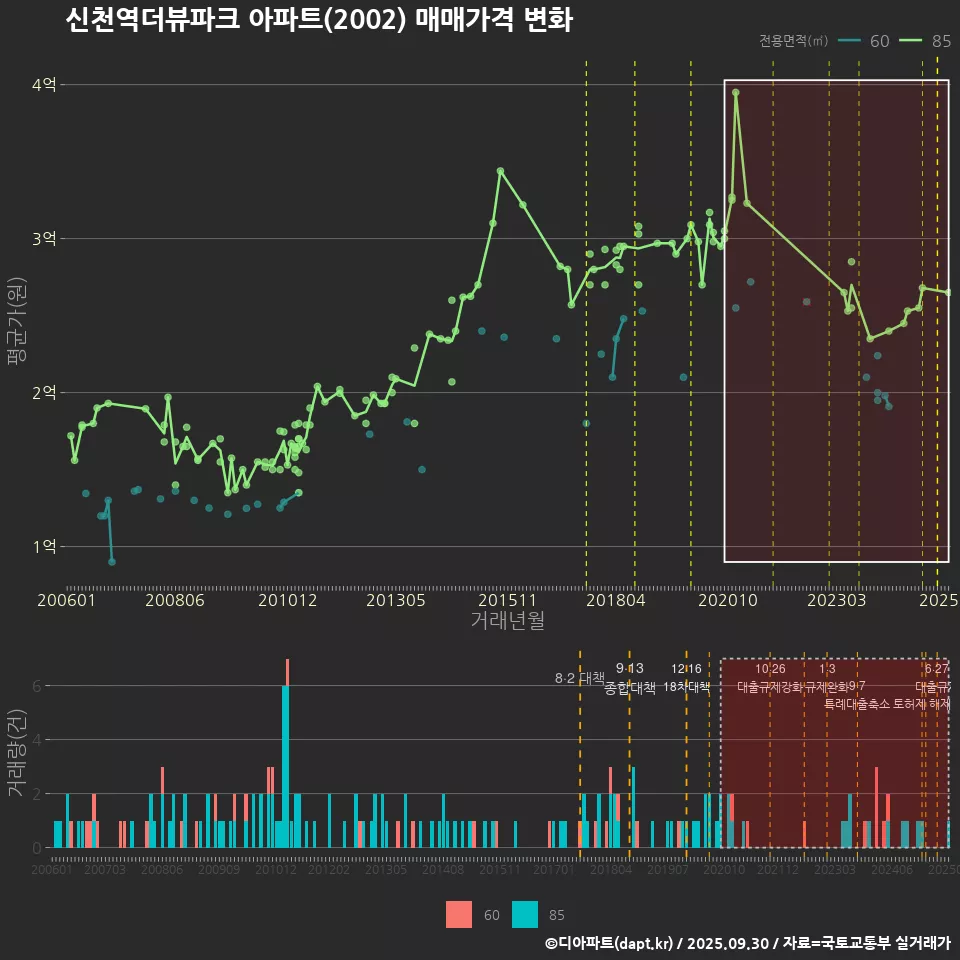The image size is (960, 960).
Task: Select the teal 85 swatch in bottom legend
Action: point(525,914)
